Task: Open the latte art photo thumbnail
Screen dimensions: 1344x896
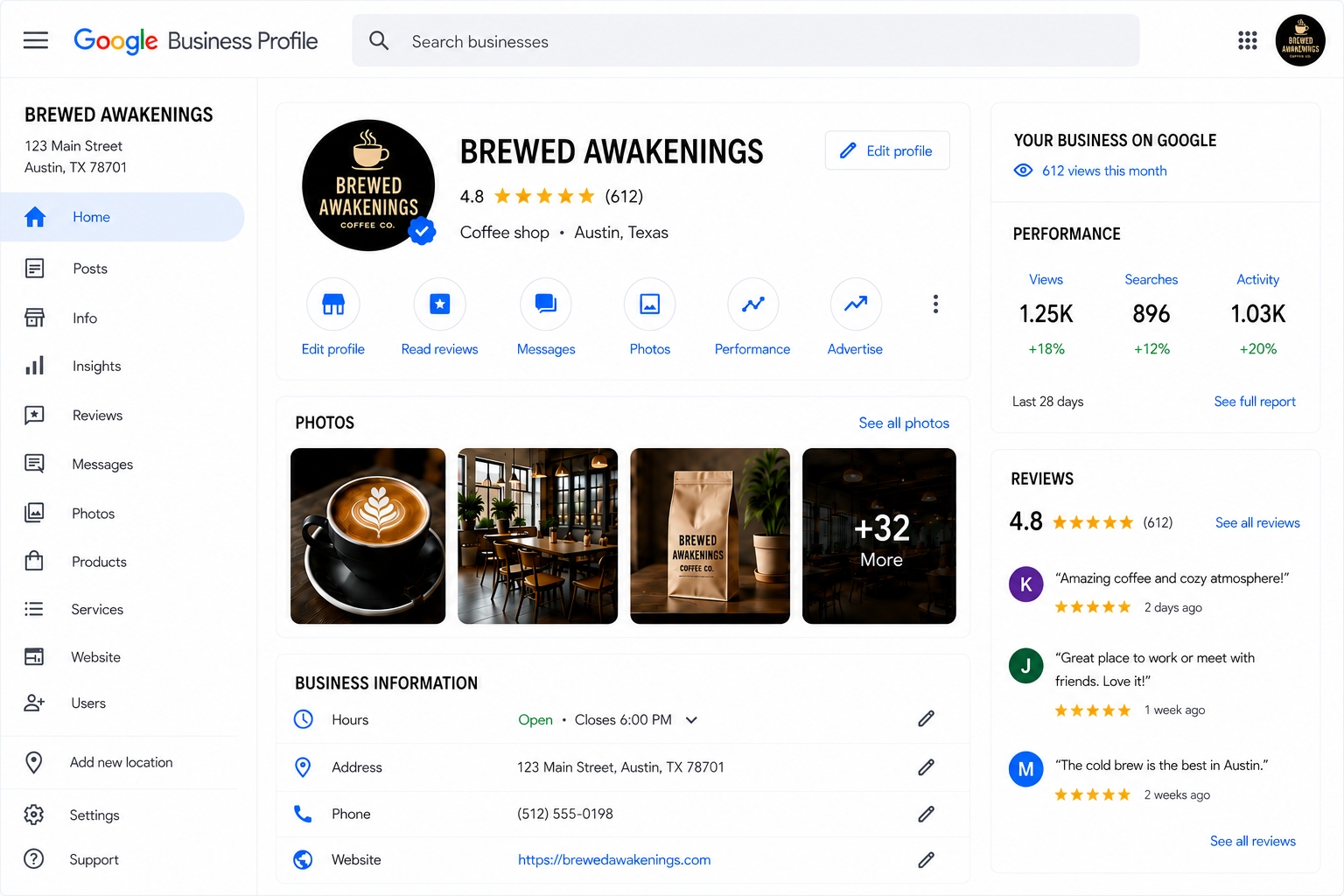Action: tap(367, 535)
